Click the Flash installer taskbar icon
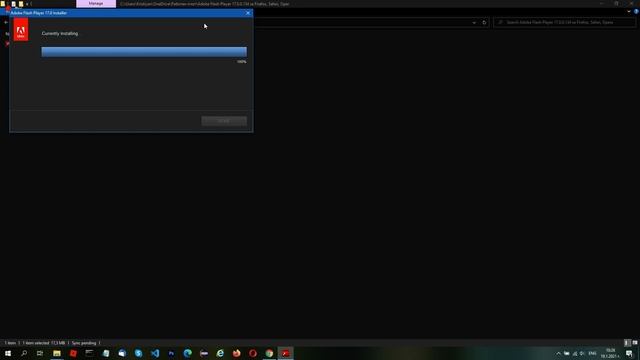 (x=286, y=353)
